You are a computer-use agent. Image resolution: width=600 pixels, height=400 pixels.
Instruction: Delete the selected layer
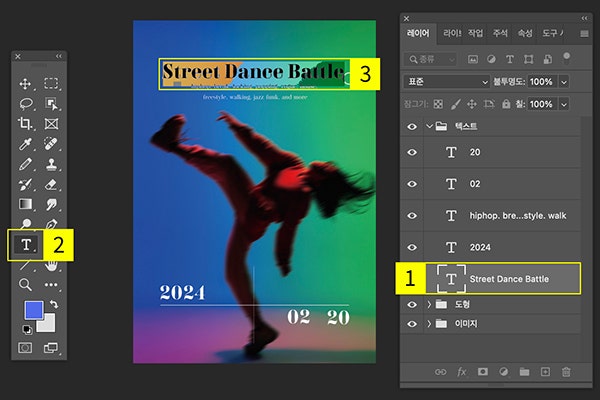(x=566, y=372)
